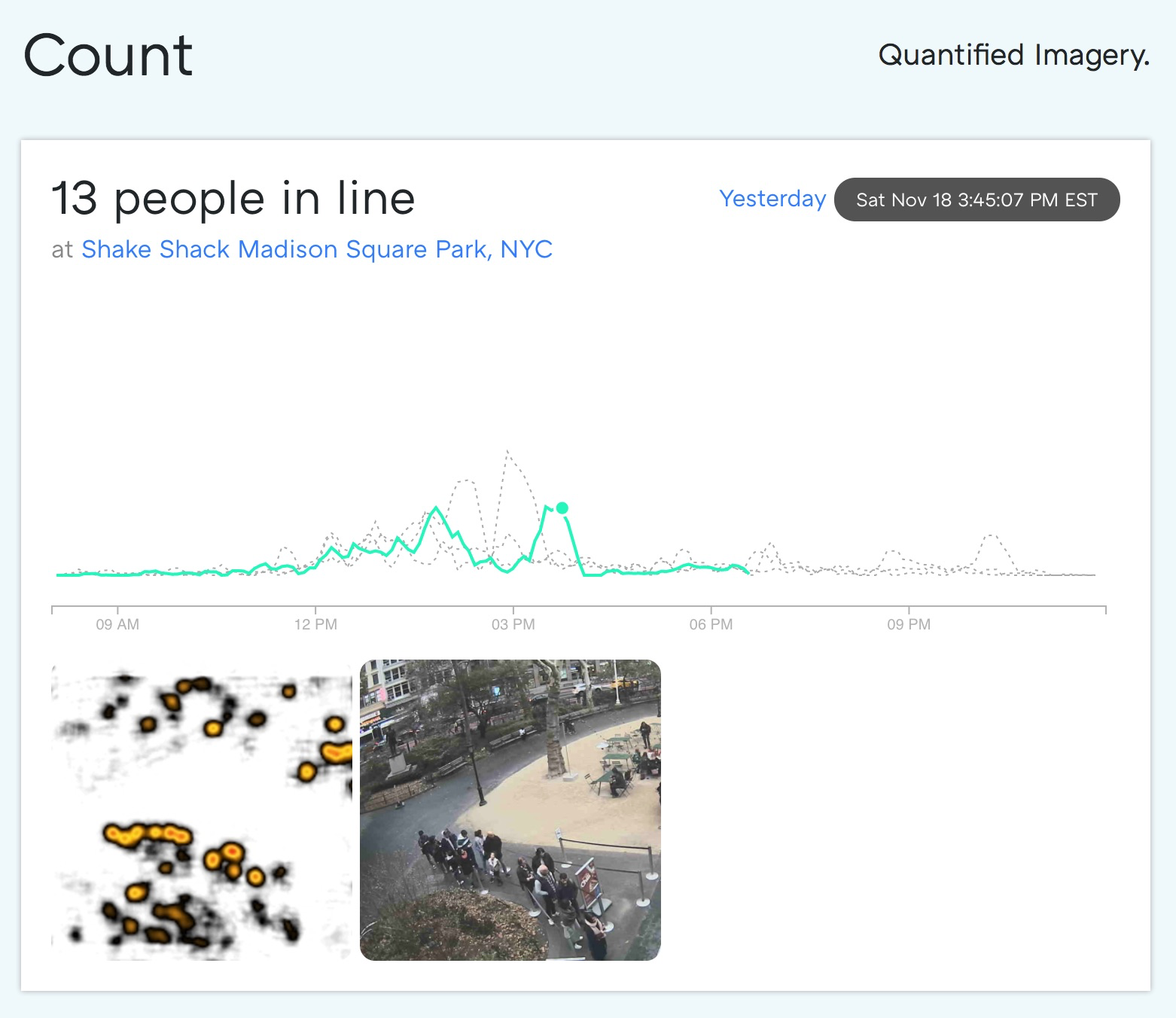Open the Yesterday link
The height and width of the screenshot is (1018, 1176).
click(772, 199)
